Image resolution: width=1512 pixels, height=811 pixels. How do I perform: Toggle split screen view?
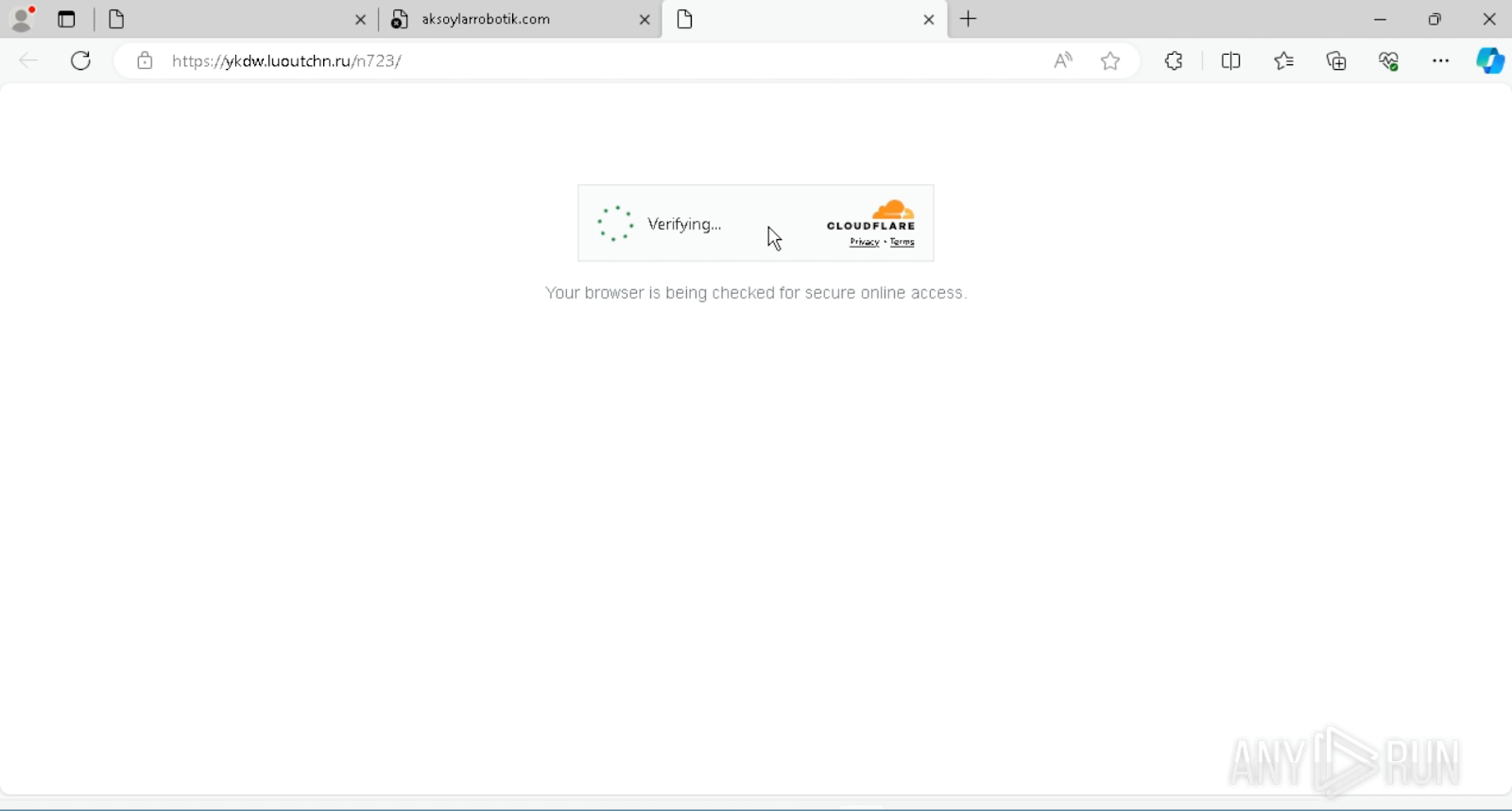pyautogui.click(x=1230, y=60)
